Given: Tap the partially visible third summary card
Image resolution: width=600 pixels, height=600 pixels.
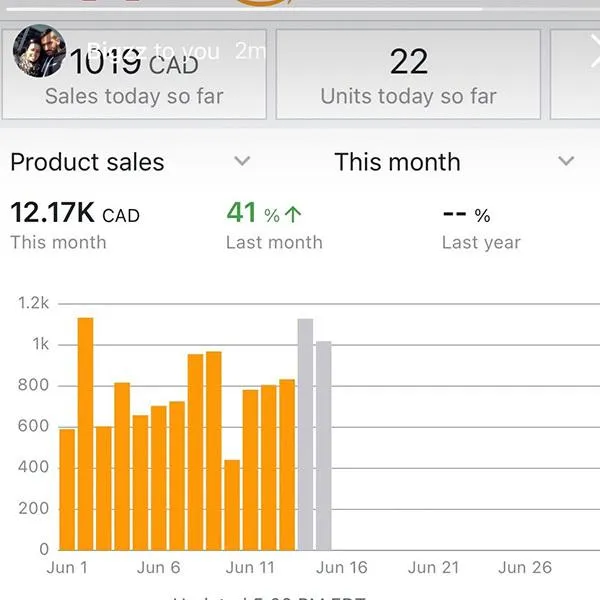Looking at the screenshot, I should [x=576, y=74].
